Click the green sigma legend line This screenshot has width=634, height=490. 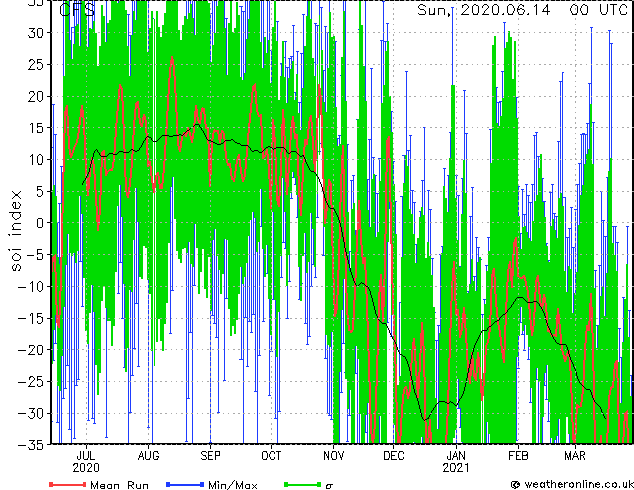click(x=302, y=484)
